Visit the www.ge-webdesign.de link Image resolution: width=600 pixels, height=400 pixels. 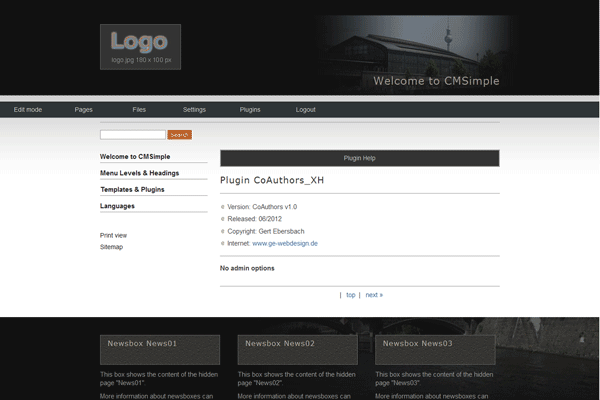284,243
